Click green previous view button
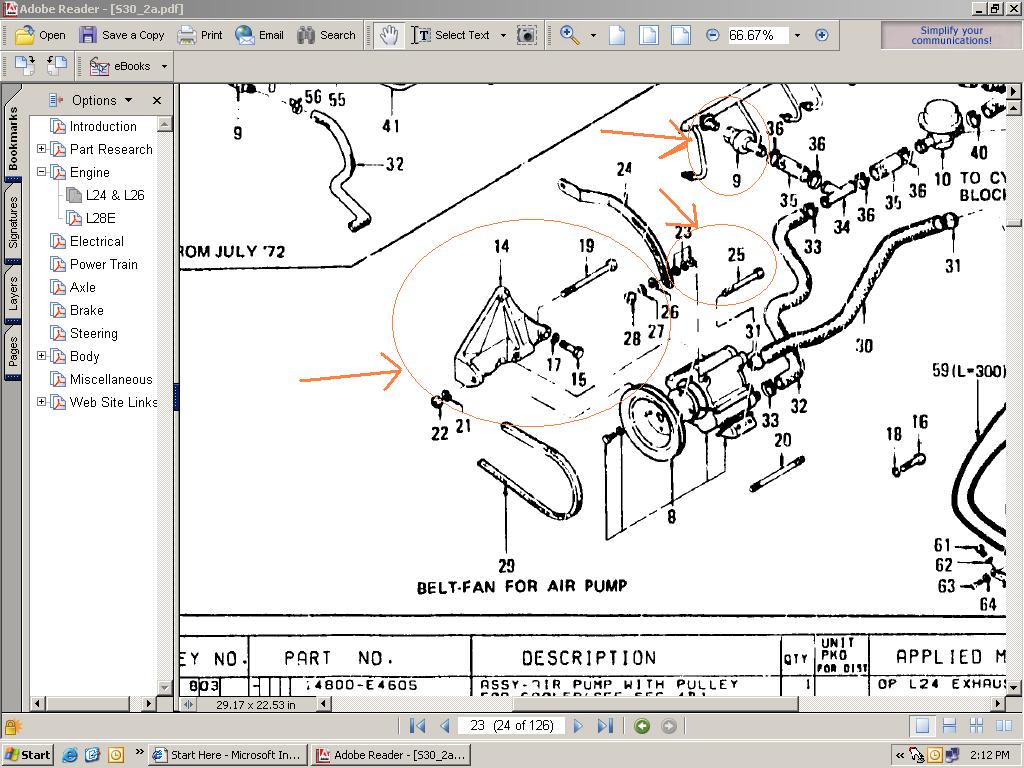The image size is (1024, 768). pyautogui.click(x=643, y=726)
